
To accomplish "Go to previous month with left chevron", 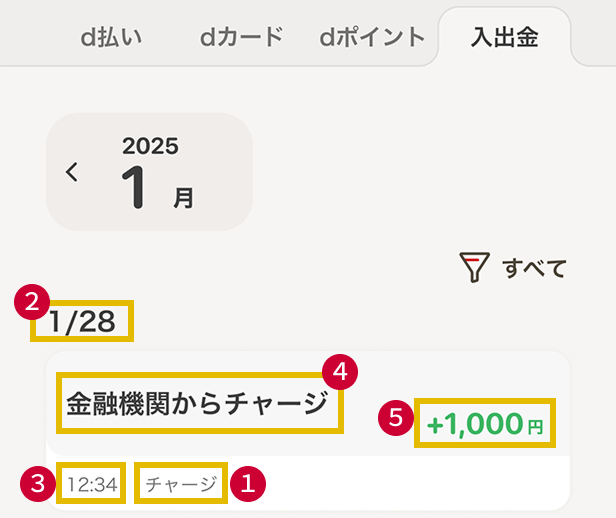I will coord(72,171).
